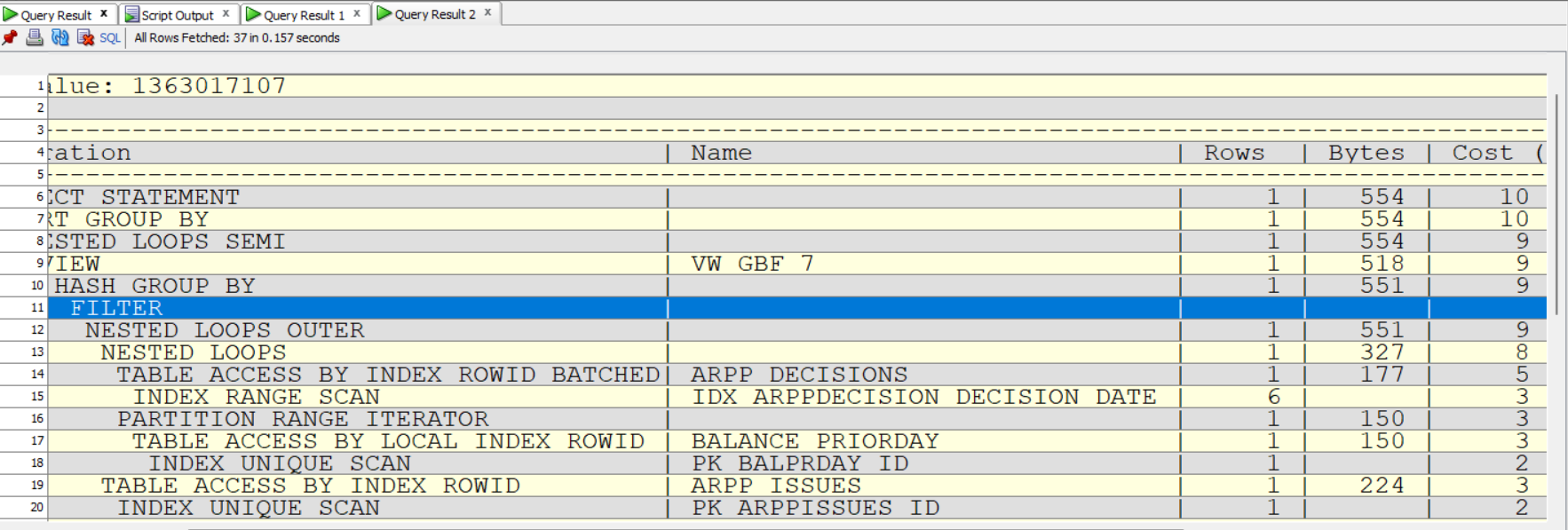
Task: Select the VW GBF 7 view row
Action: tap(752, 264)
